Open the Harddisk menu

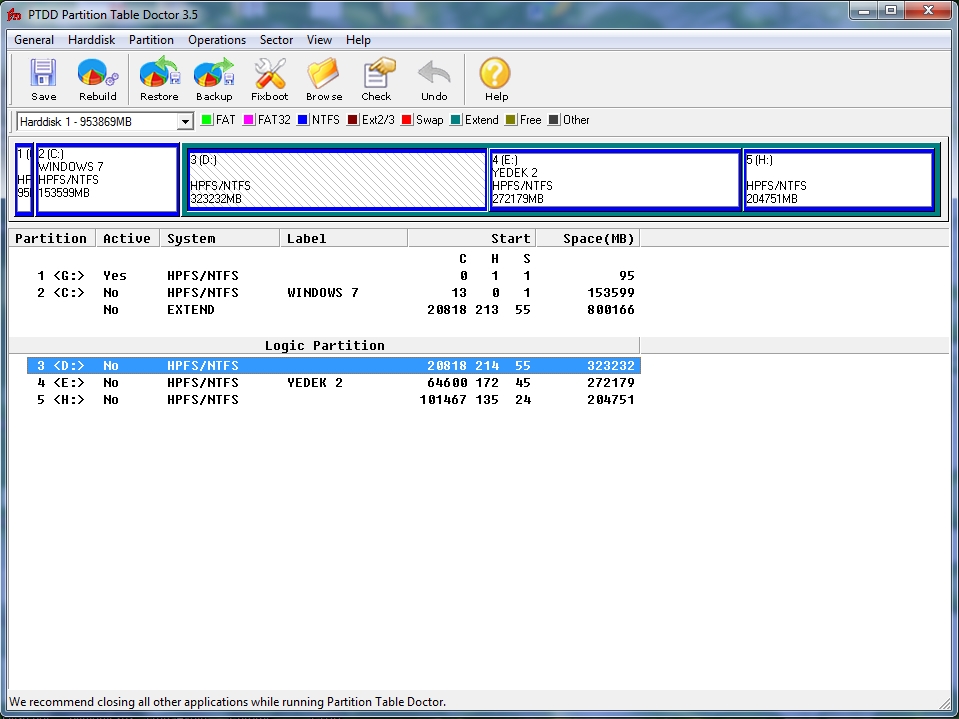pyautogui.click(x=91, y=40)
